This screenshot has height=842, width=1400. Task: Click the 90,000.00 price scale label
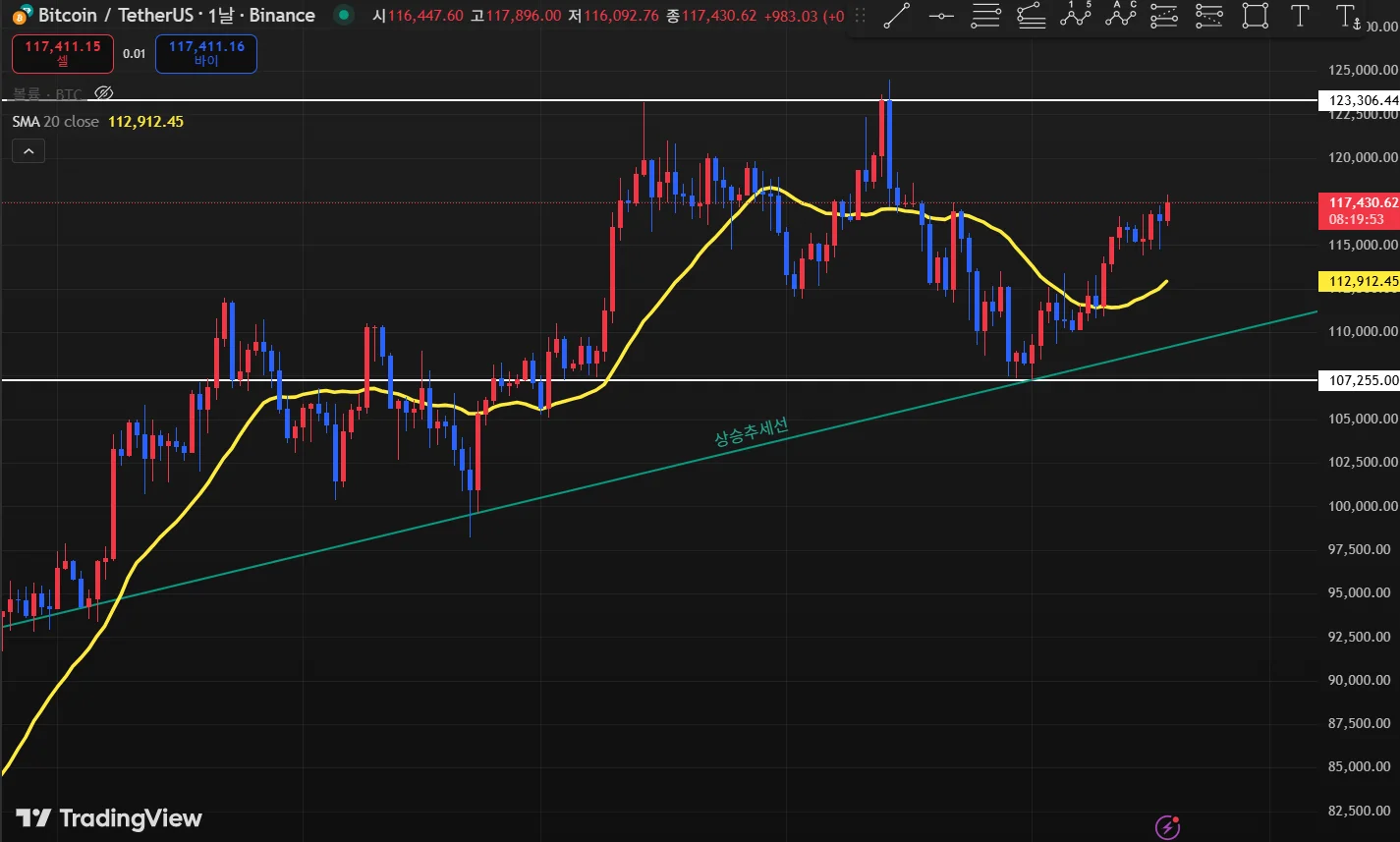(x=1362, y=679)
